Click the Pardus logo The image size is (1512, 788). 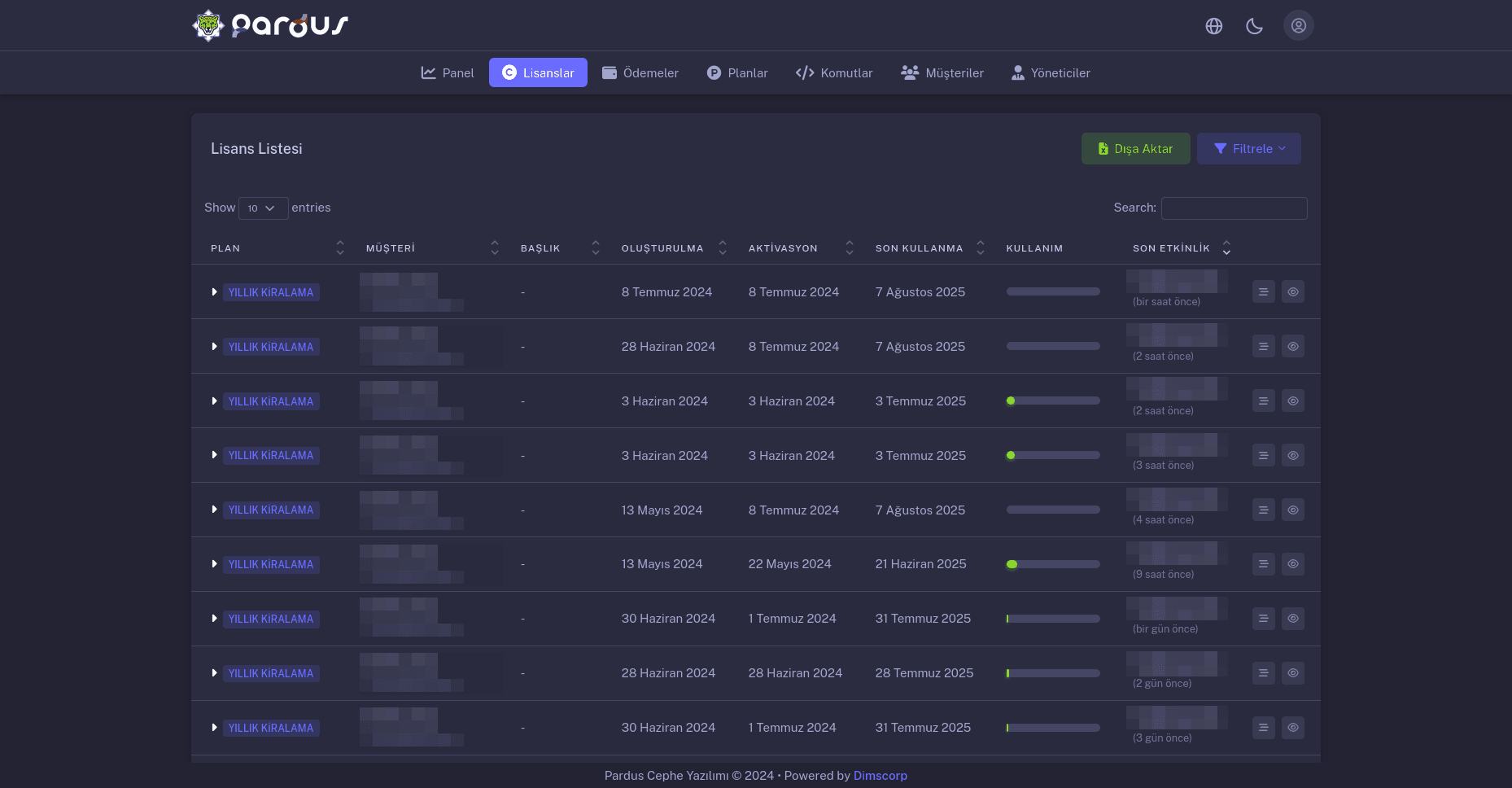pyautogui.click(x=270, y=26)
